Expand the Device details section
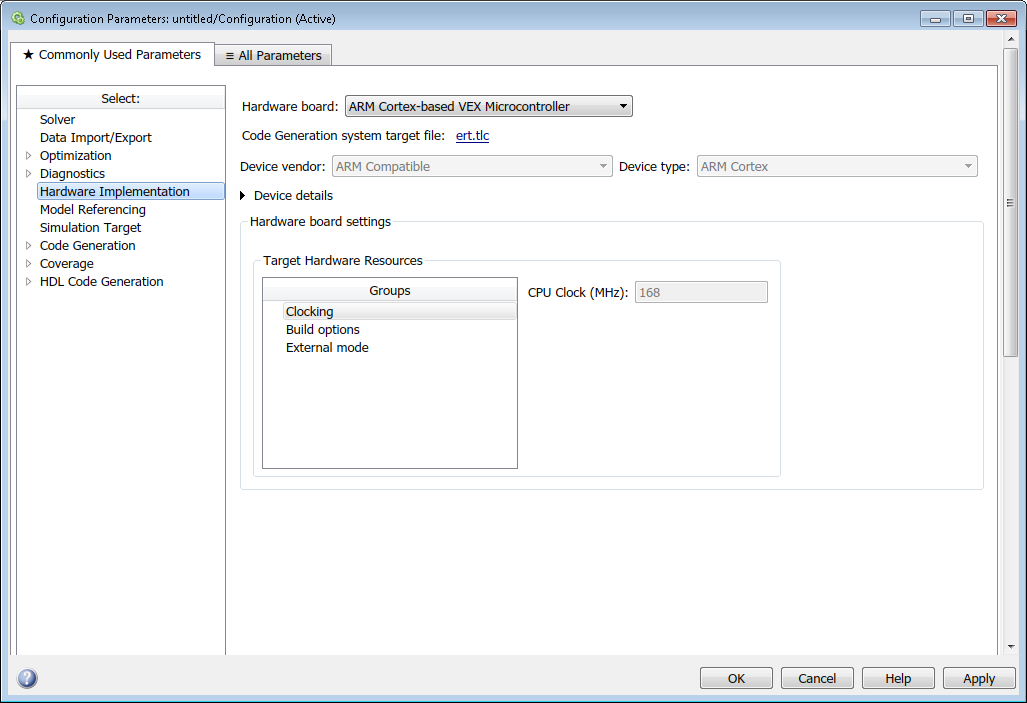 [243, 196]
